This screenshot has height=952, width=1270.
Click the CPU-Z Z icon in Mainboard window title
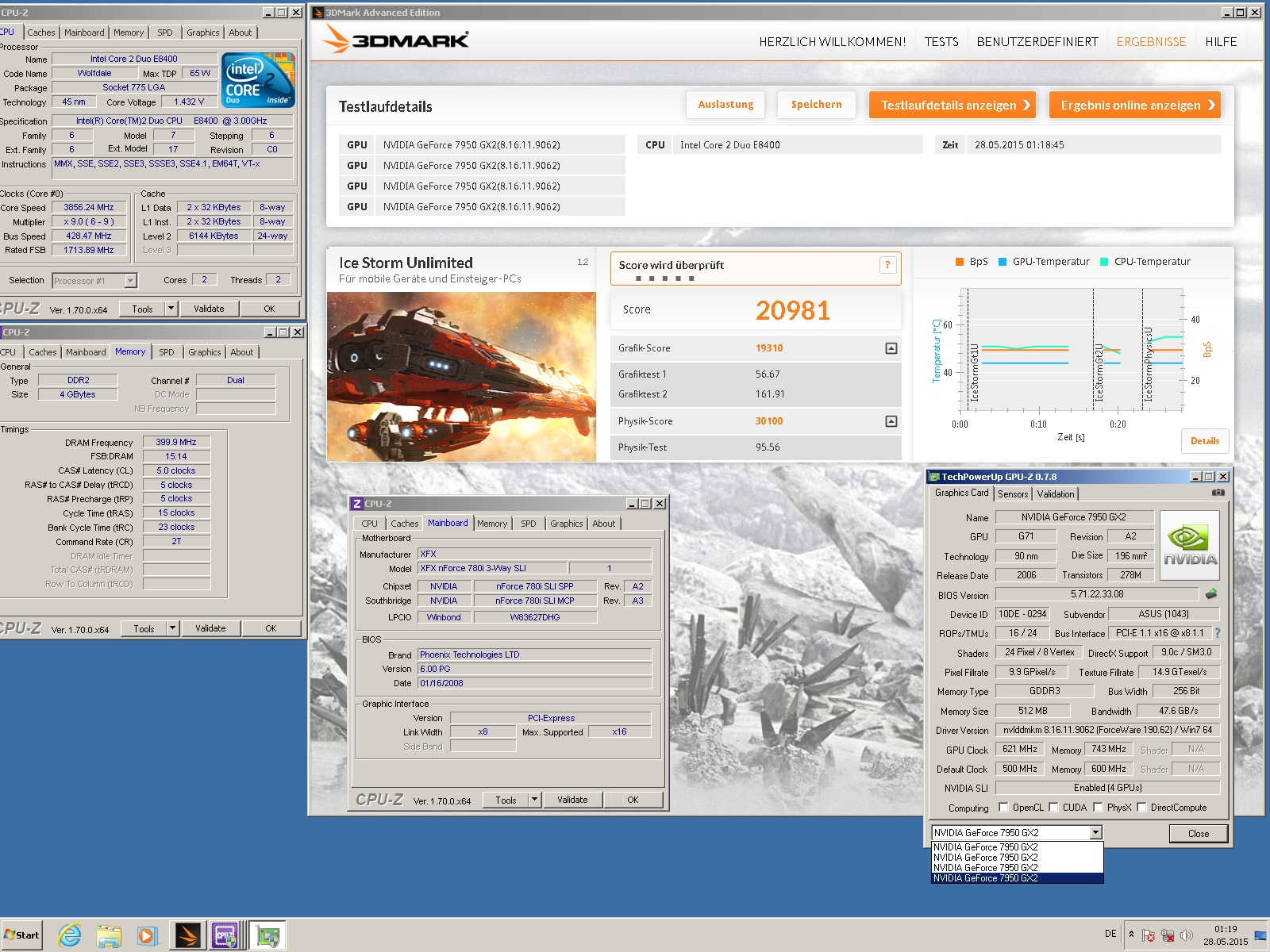[357, 504]
